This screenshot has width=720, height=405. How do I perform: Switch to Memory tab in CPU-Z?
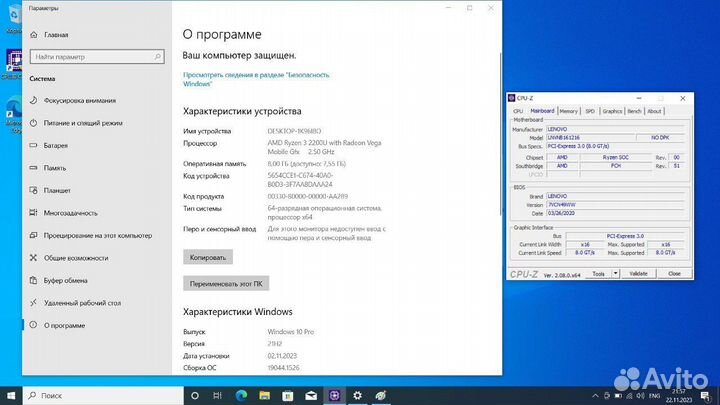pos(568,111)
